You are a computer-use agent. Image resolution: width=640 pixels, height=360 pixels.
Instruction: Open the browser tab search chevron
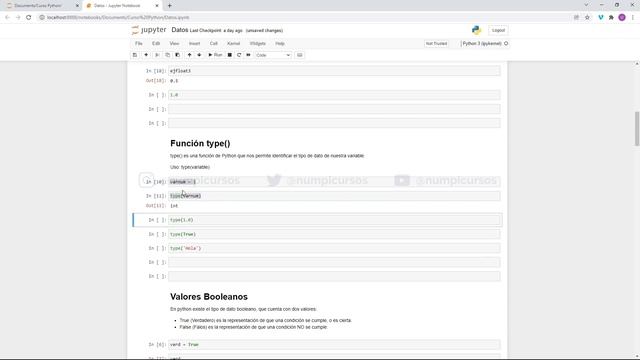click(x=586, y=5)
